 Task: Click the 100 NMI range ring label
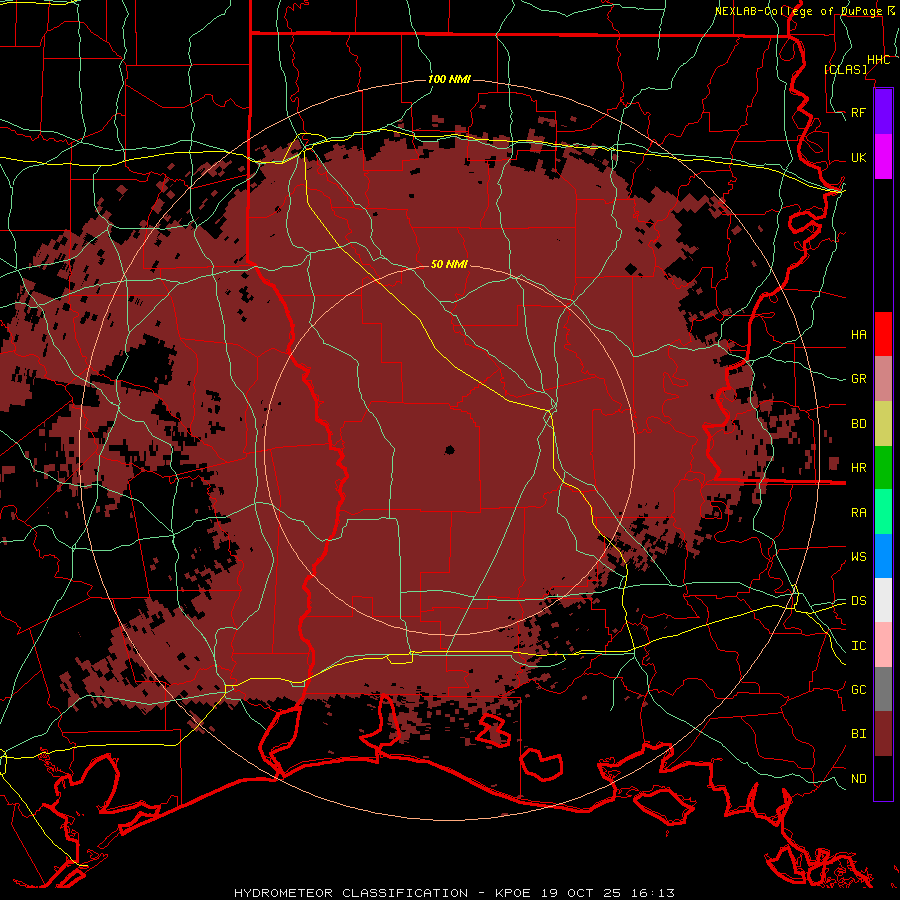coord(449,79)
